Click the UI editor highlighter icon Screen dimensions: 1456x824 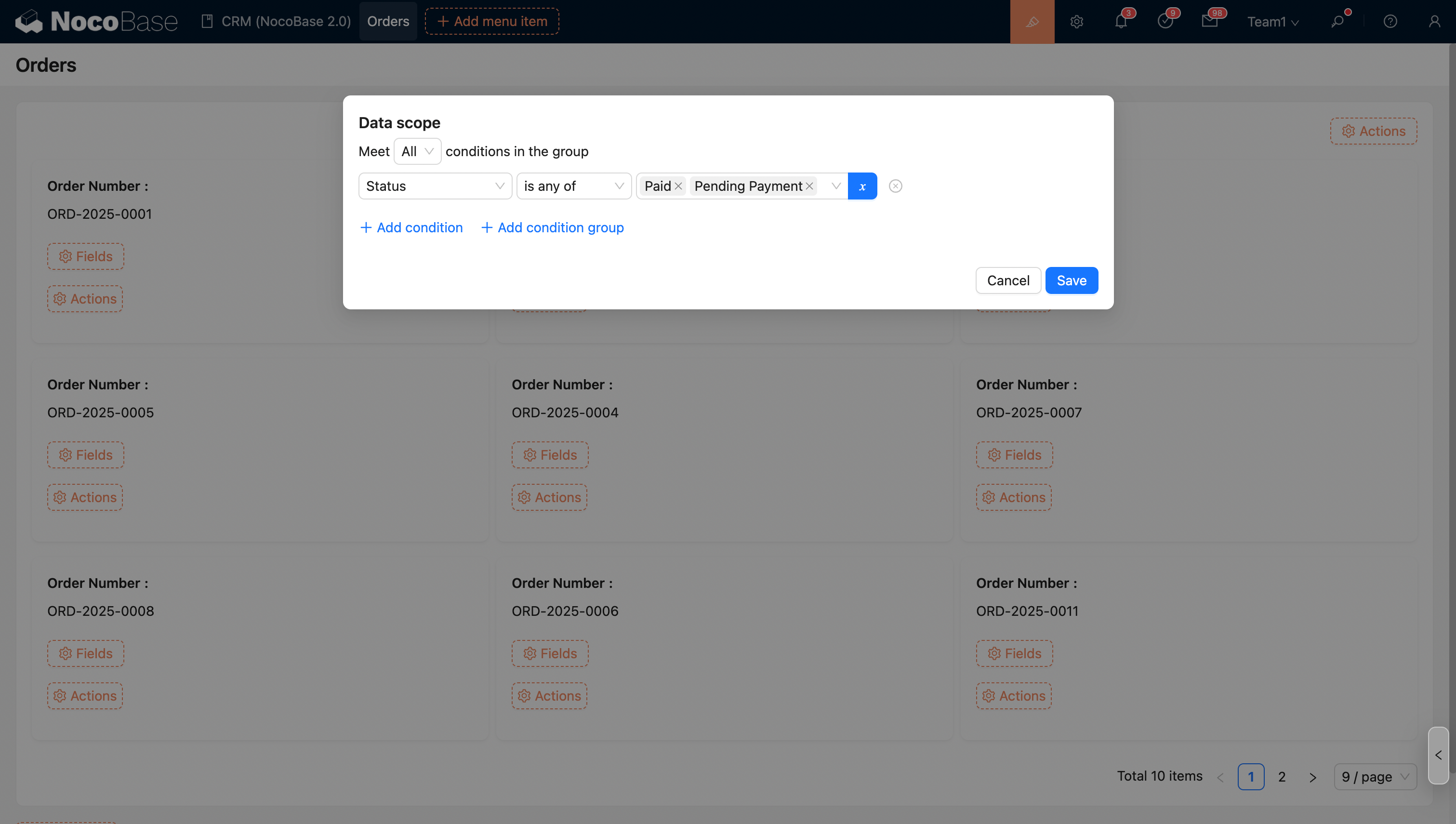pos(1032,22)
